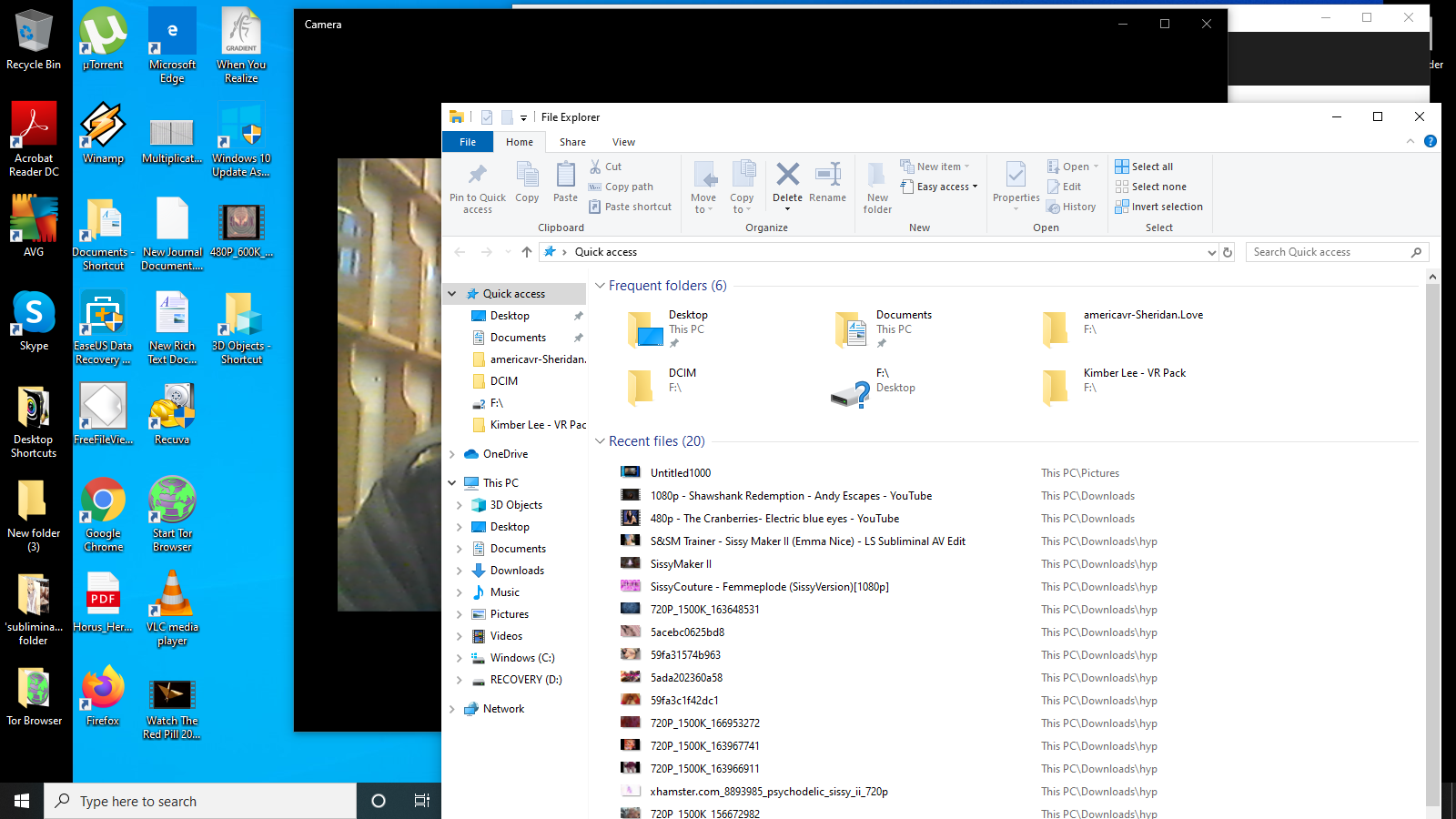Select the recent file Untitled1000
The width and height of the screenshot is (1456, 819).
(681, 473)
